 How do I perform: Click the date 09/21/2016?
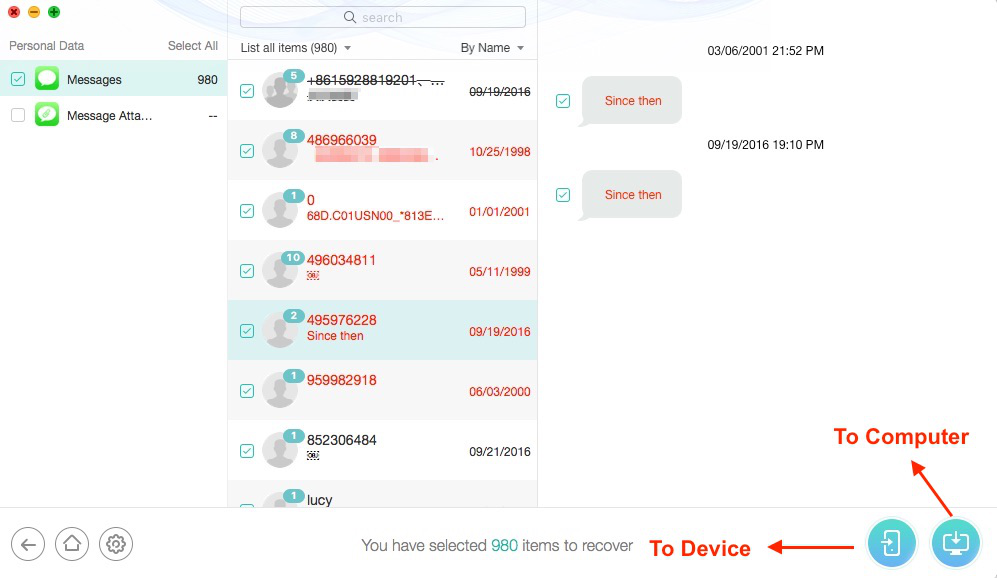[500, 451]
